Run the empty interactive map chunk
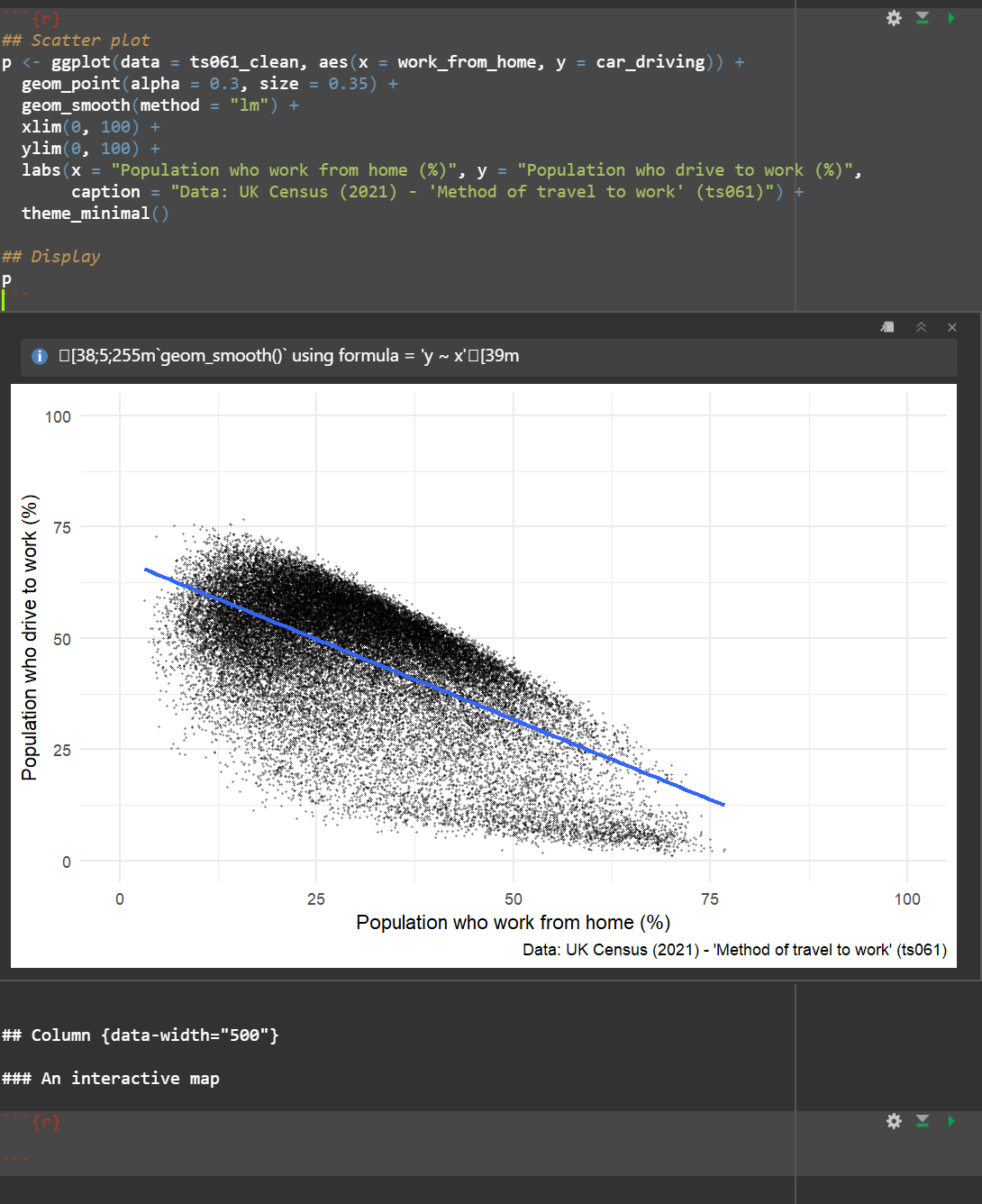 pos(950,1121)
